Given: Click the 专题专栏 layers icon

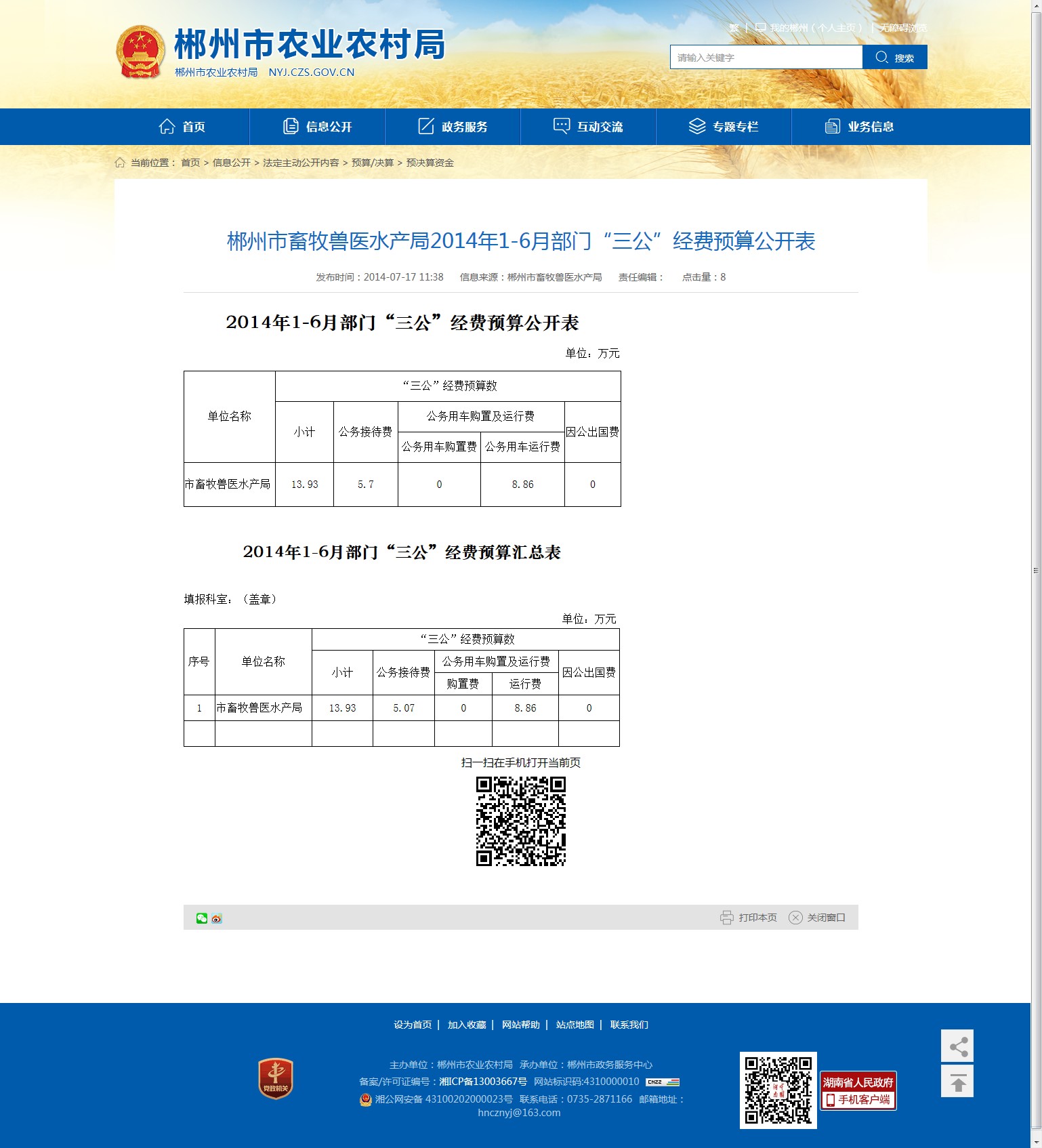Looking at the screenshot, I should click(x=697, y=126).
